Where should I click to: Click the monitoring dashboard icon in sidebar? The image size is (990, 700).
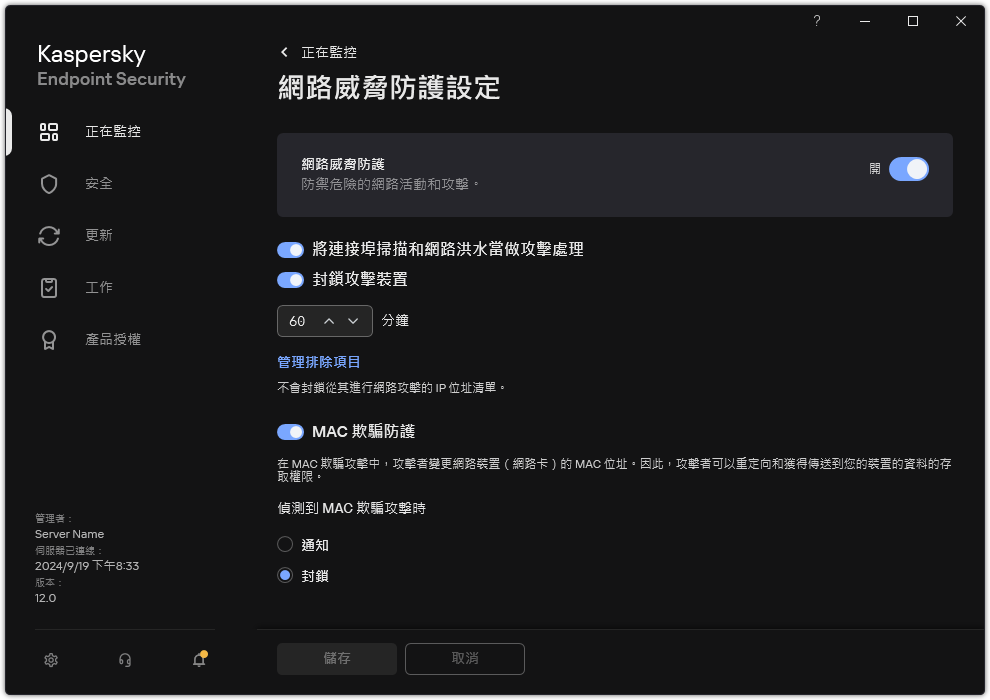coord(49,132)
